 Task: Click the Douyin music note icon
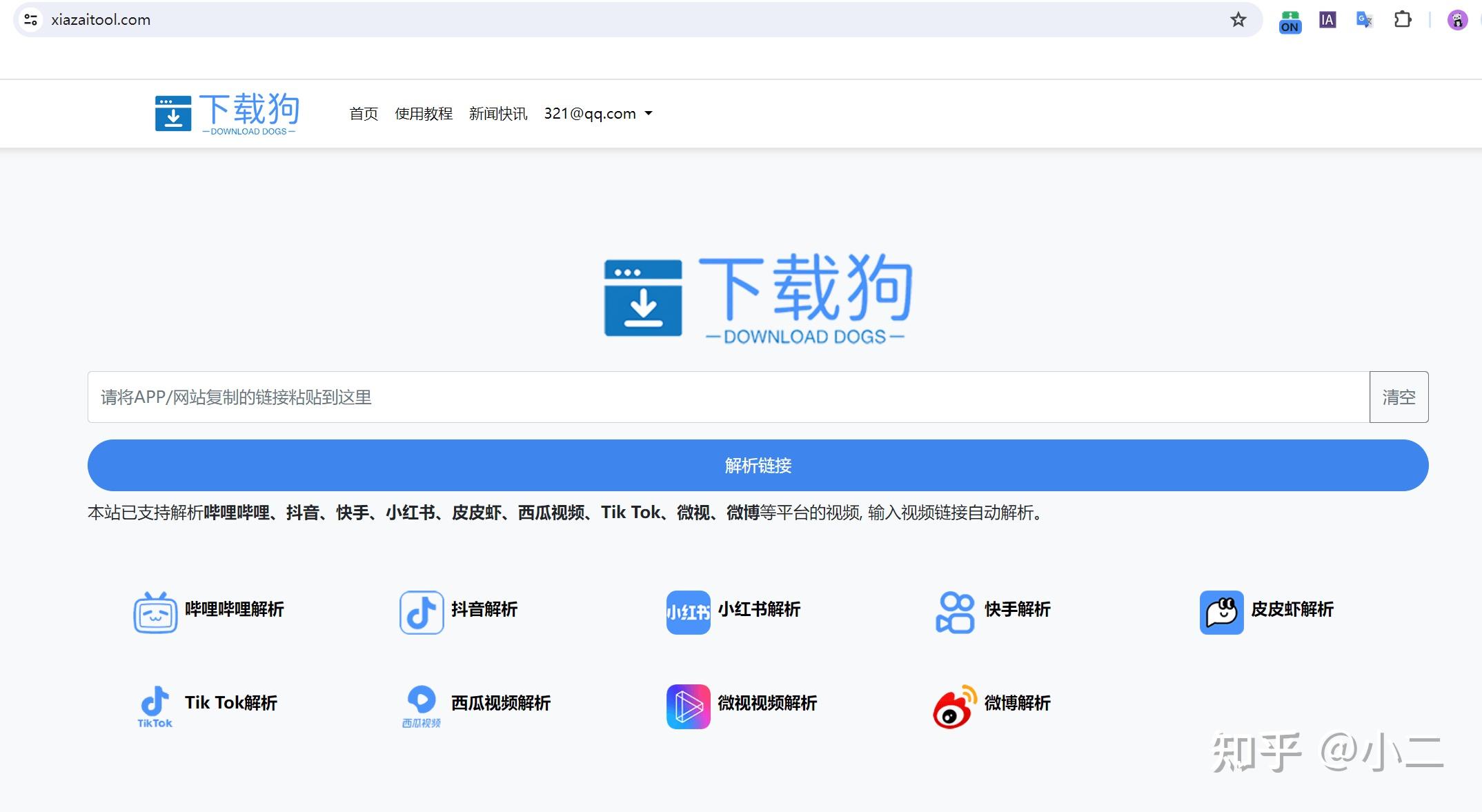click(422, 612)
